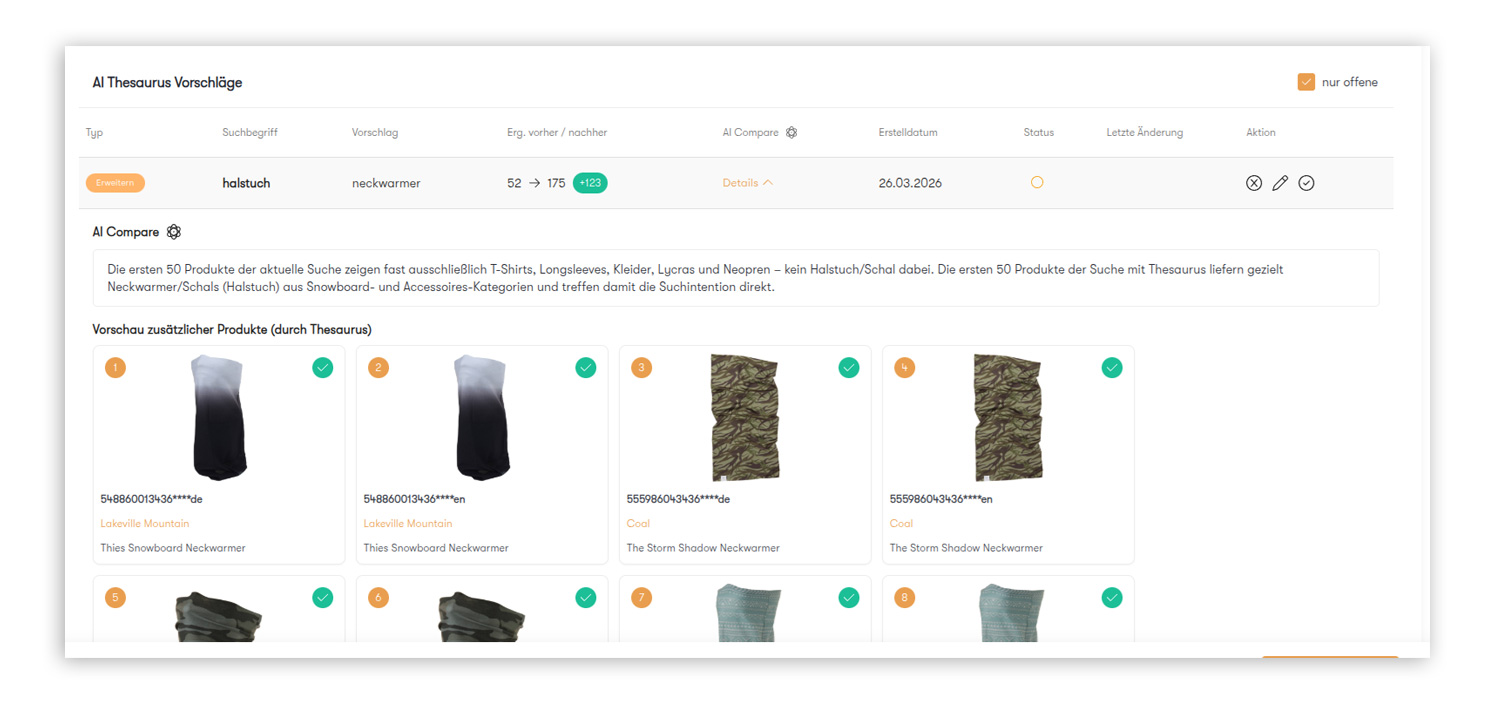This screenshot has height=702, width=1495.
Task: Click the number 7 badge on seventh product
Action: point(641,597)
